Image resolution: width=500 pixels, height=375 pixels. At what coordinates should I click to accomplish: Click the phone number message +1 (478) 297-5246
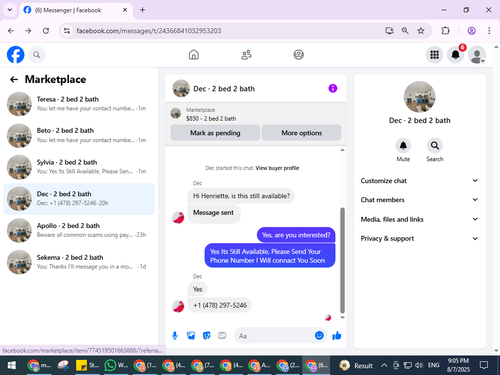tap(220, 305)
